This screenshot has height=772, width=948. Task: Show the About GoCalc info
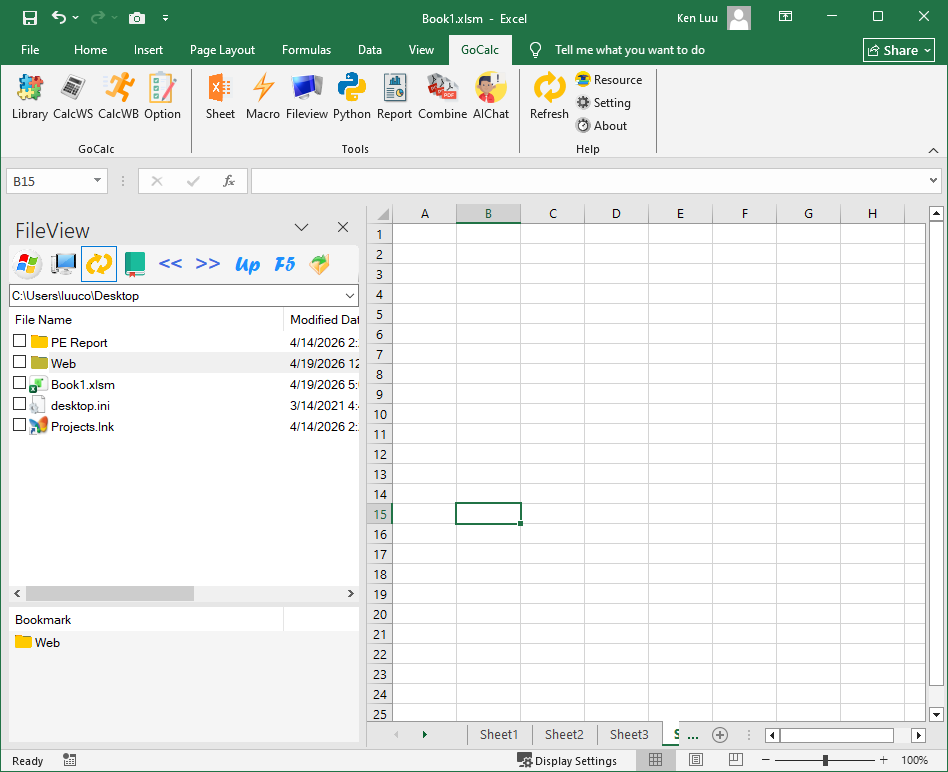(602, 126)
